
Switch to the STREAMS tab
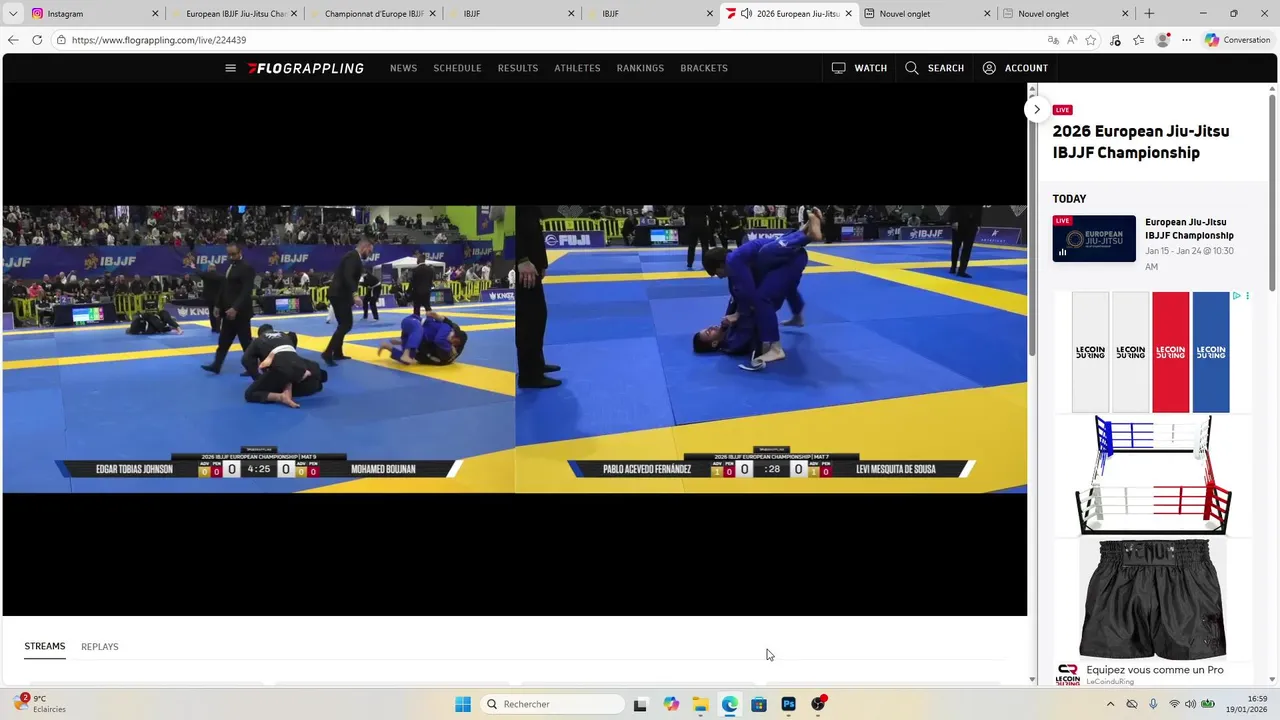pos(45,647)
